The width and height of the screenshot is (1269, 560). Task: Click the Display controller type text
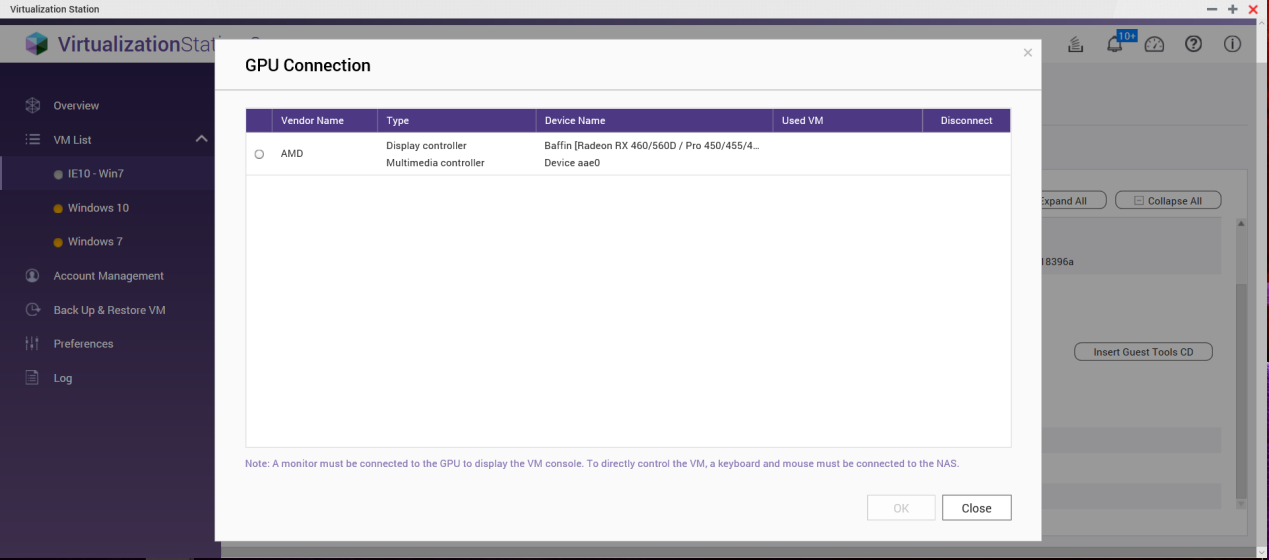[x=426, y=145]
